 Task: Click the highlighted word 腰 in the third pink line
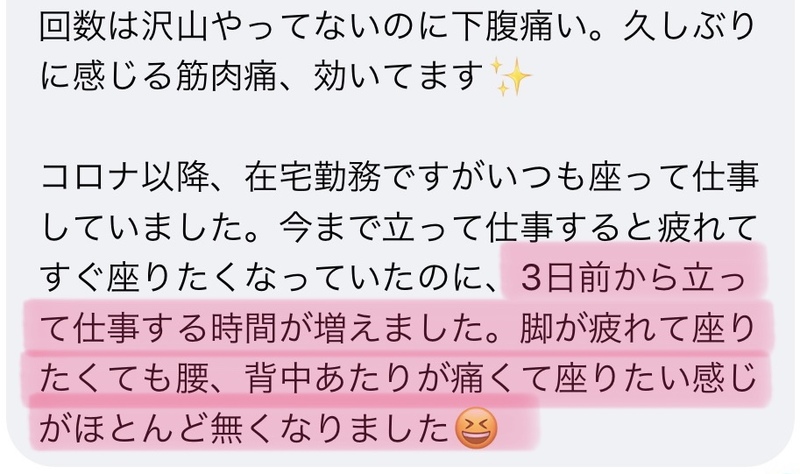coord(193,379)
